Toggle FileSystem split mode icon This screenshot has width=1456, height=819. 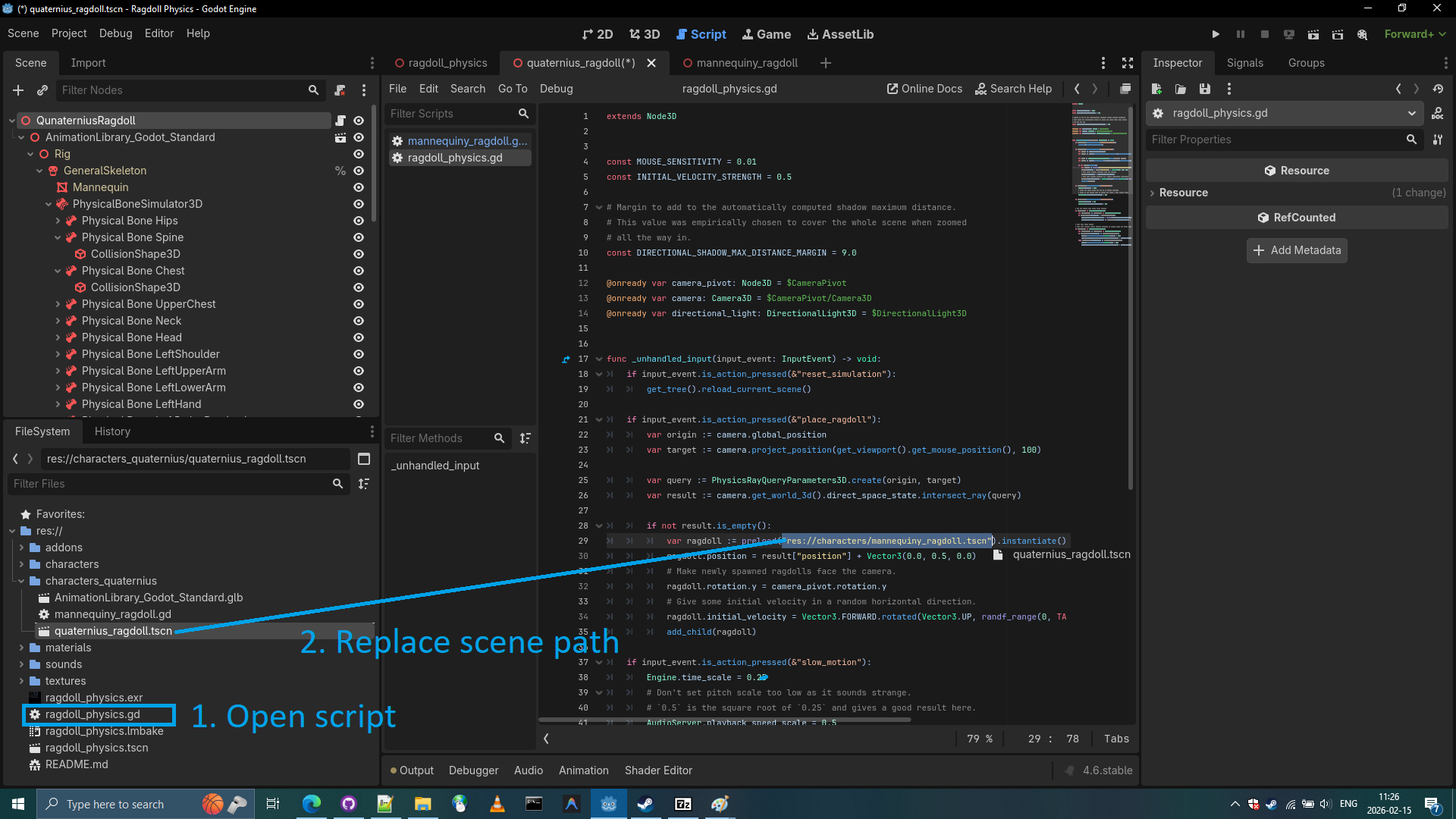tap(364, 459)
